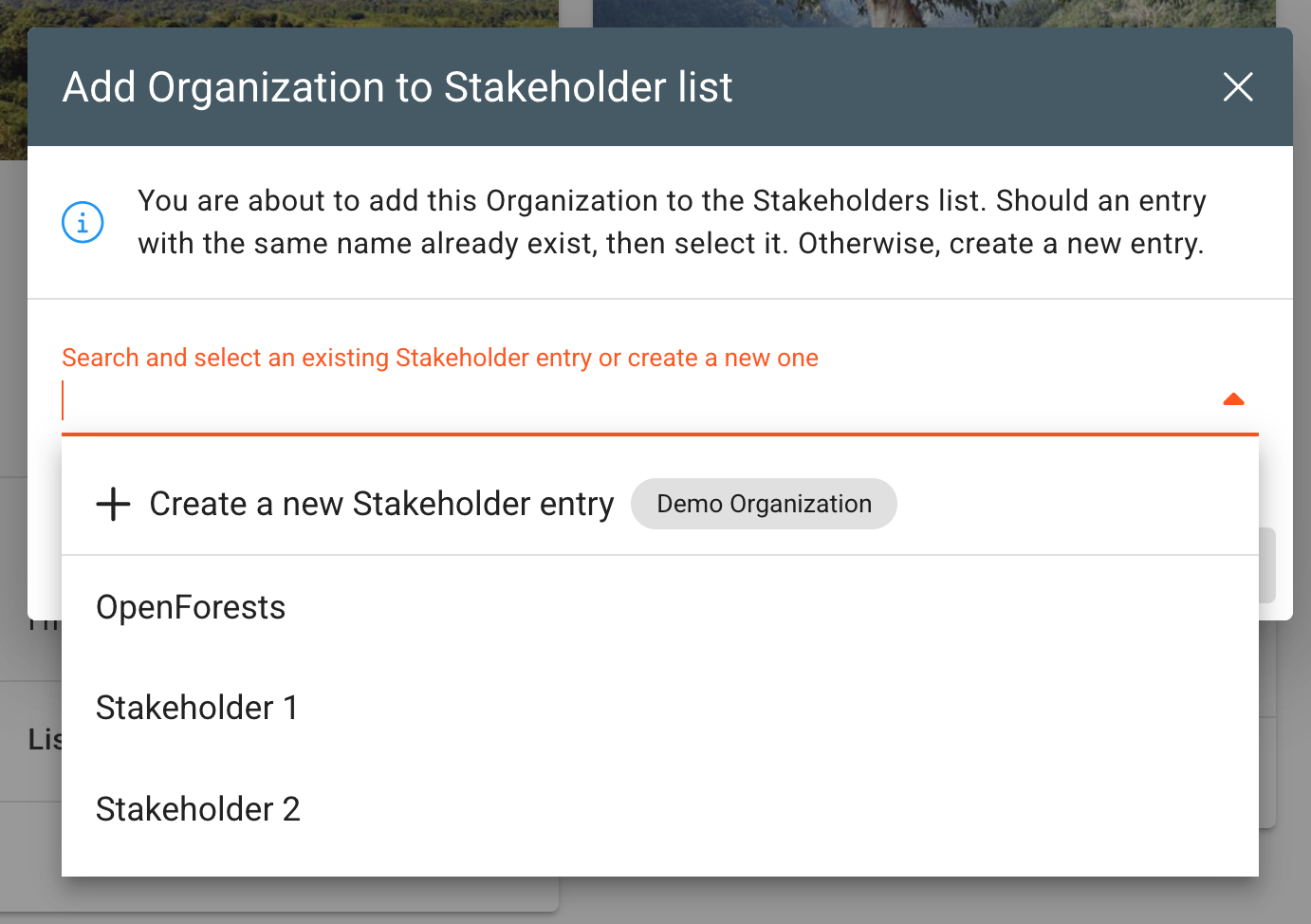The height and width of the screenshot is (924, 1311).
Task: Close the Add Organization dialog
Action: coord(1238,87)
